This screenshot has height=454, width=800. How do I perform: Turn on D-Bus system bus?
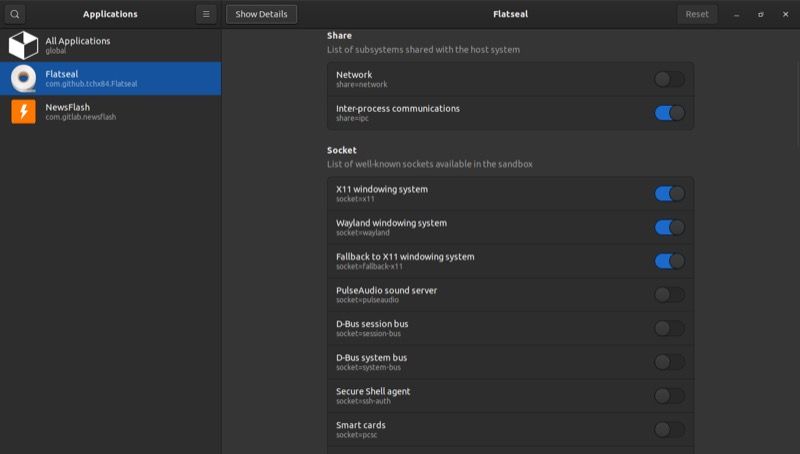coord(669,362)
